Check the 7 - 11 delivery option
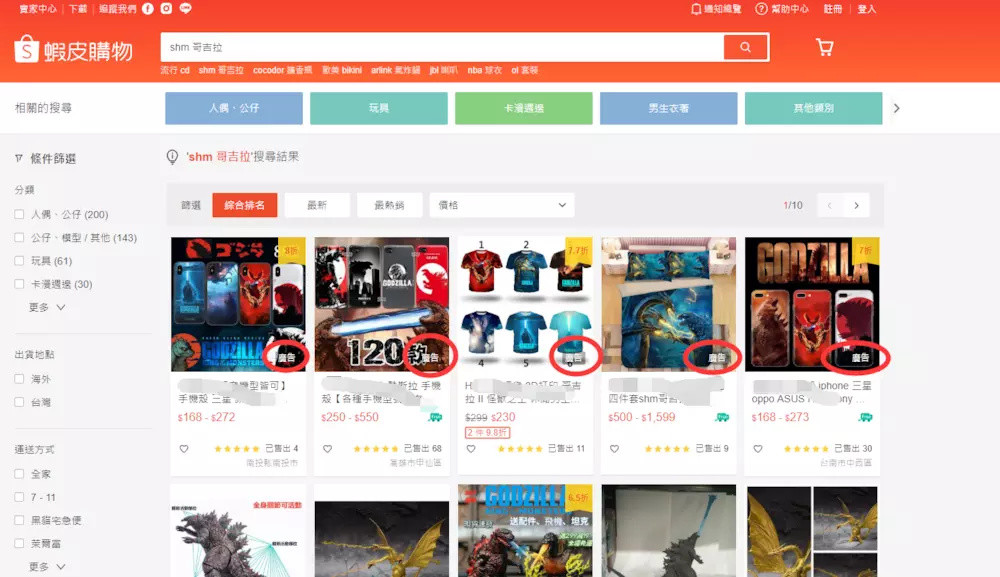 click(x=19, y=497)
